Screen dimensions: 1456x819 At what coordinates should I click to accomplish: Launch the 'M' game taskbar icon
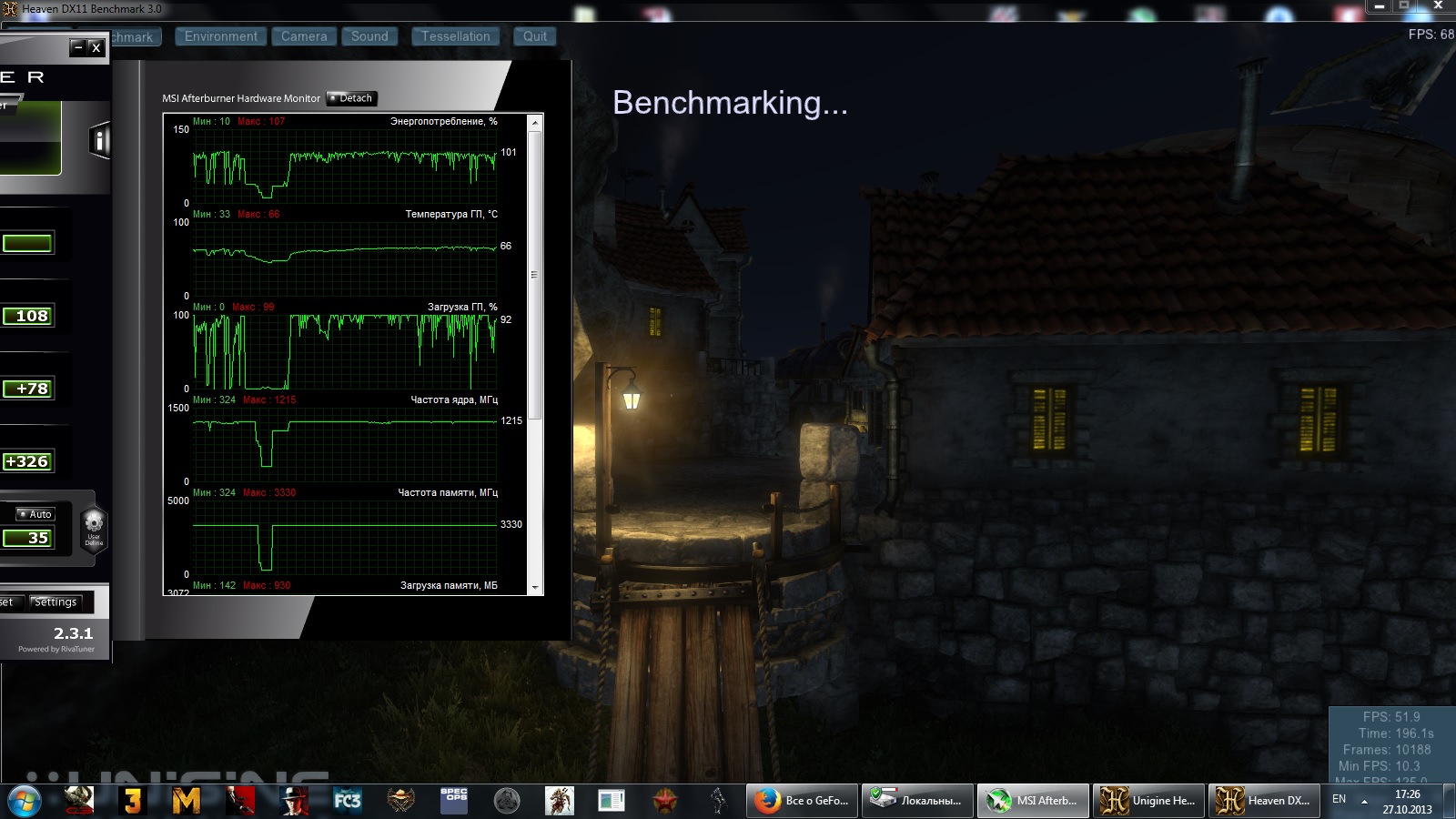click(187, 801)
